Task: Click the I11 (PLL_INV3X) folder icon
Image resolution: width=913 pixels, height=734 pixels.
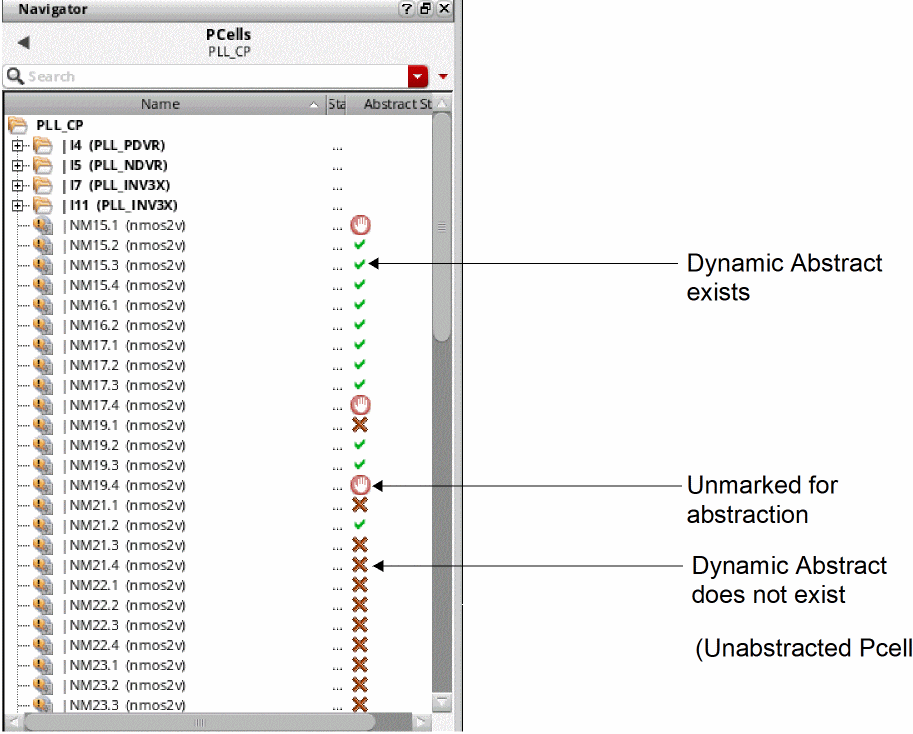Action: (x=43, y=205)
